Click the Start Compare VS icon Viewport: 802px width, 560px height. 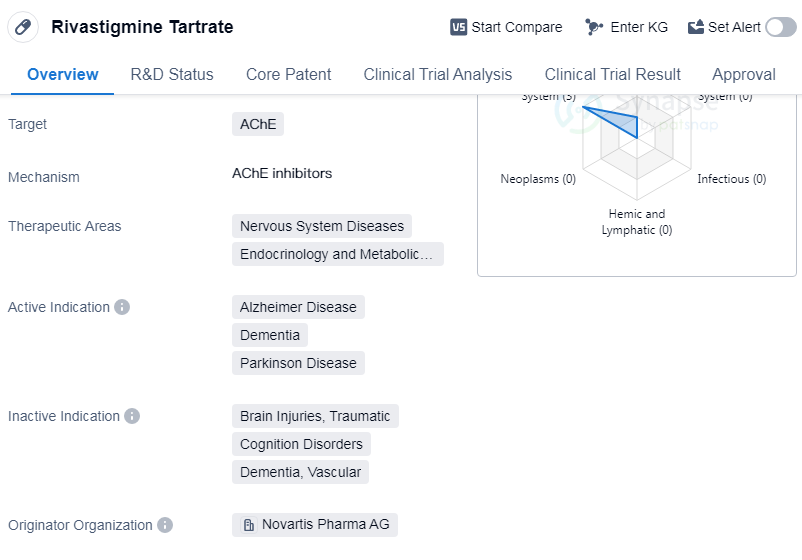point(459,27)
